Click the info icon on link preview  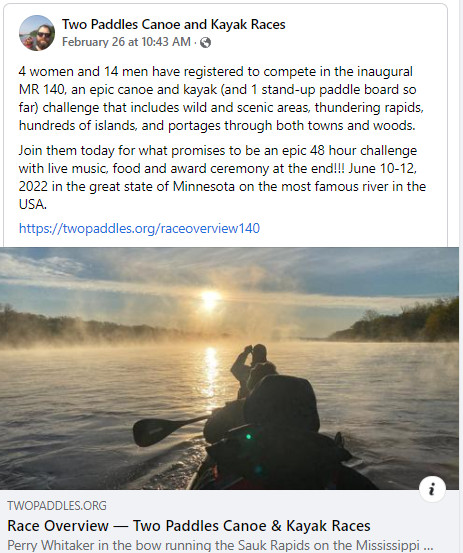click(x=432, y=489)
